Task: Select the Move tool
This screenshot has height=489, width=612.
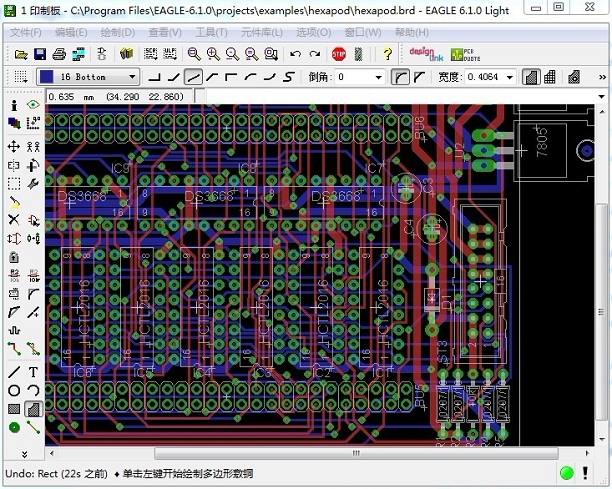Action: tap(14, 147)
